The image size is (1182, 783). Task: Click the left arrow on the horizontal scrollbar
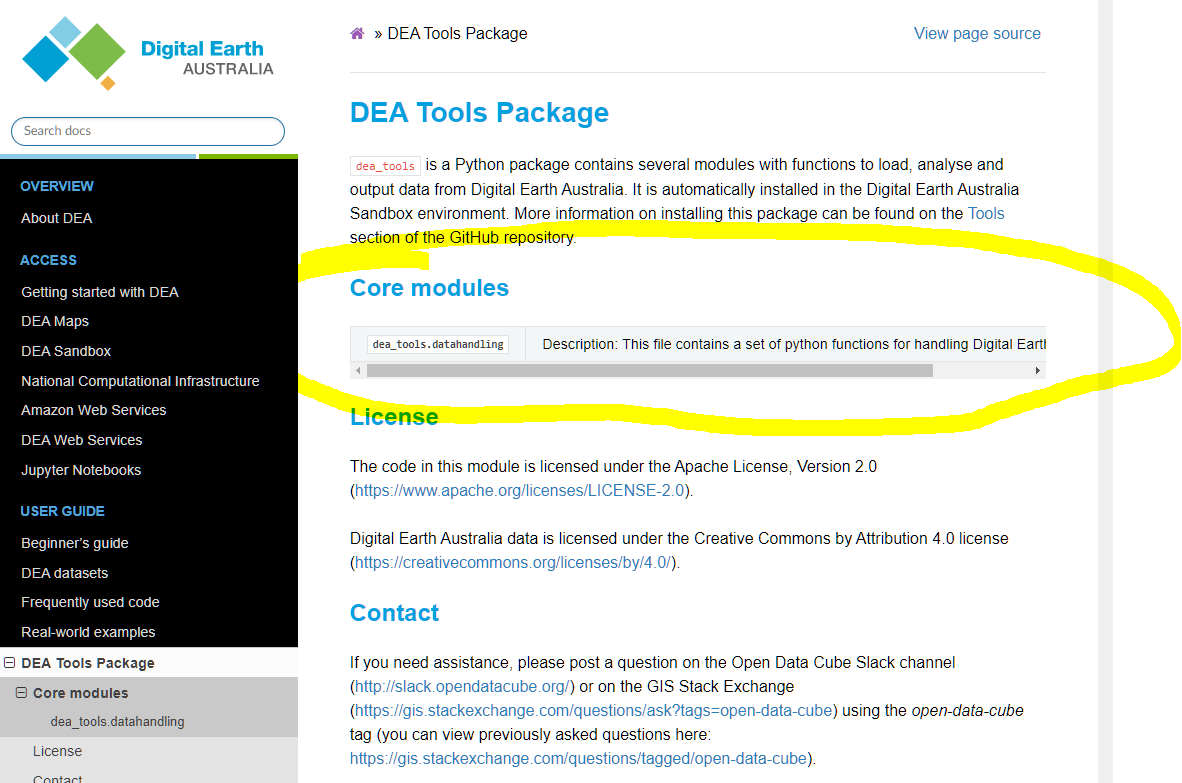click(x=358, y=370)
